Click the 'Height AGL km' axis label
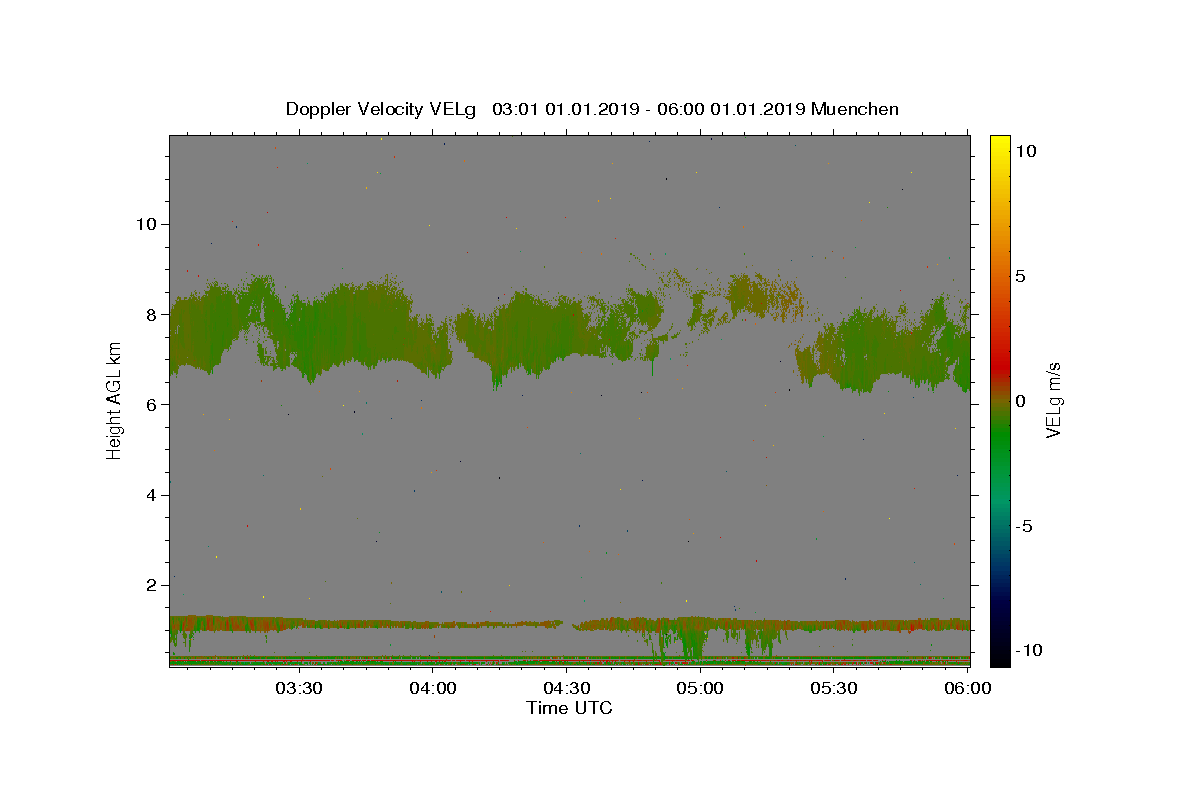This screenshot has height=800, width=1200. (x=115, y=400)
